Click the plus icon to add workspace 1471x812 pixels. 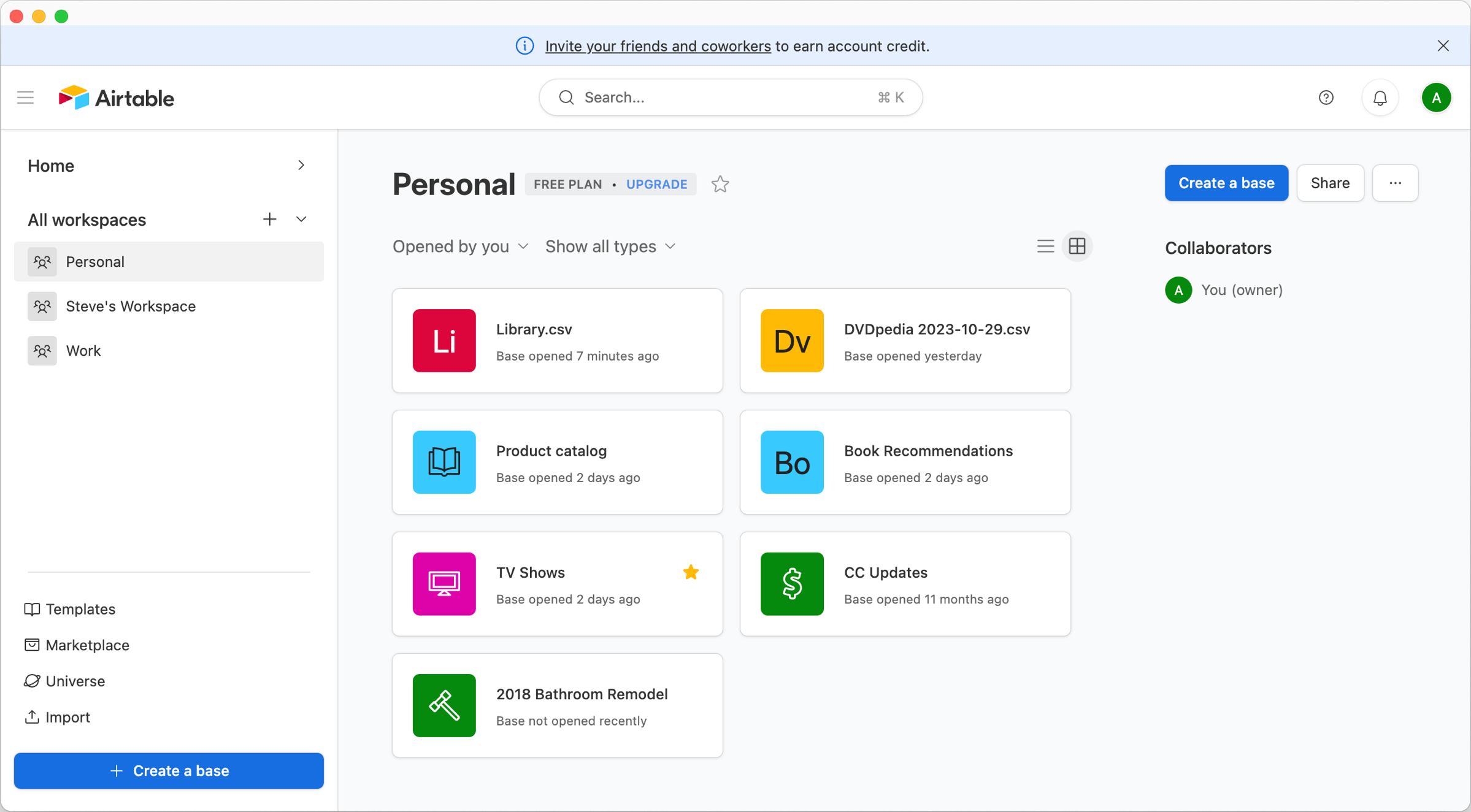pyautogui.click(x=269, y=220)
